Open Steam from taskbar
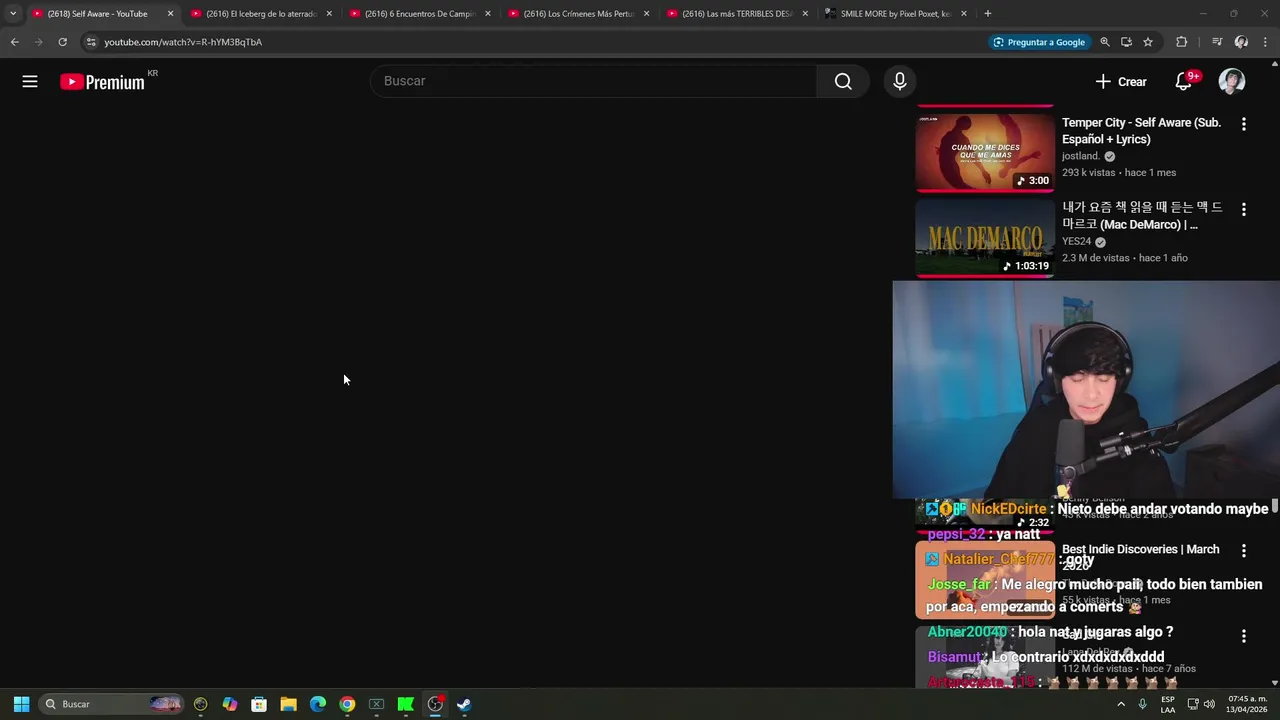This screenshot has height=720, width=1280. point(464,704)
